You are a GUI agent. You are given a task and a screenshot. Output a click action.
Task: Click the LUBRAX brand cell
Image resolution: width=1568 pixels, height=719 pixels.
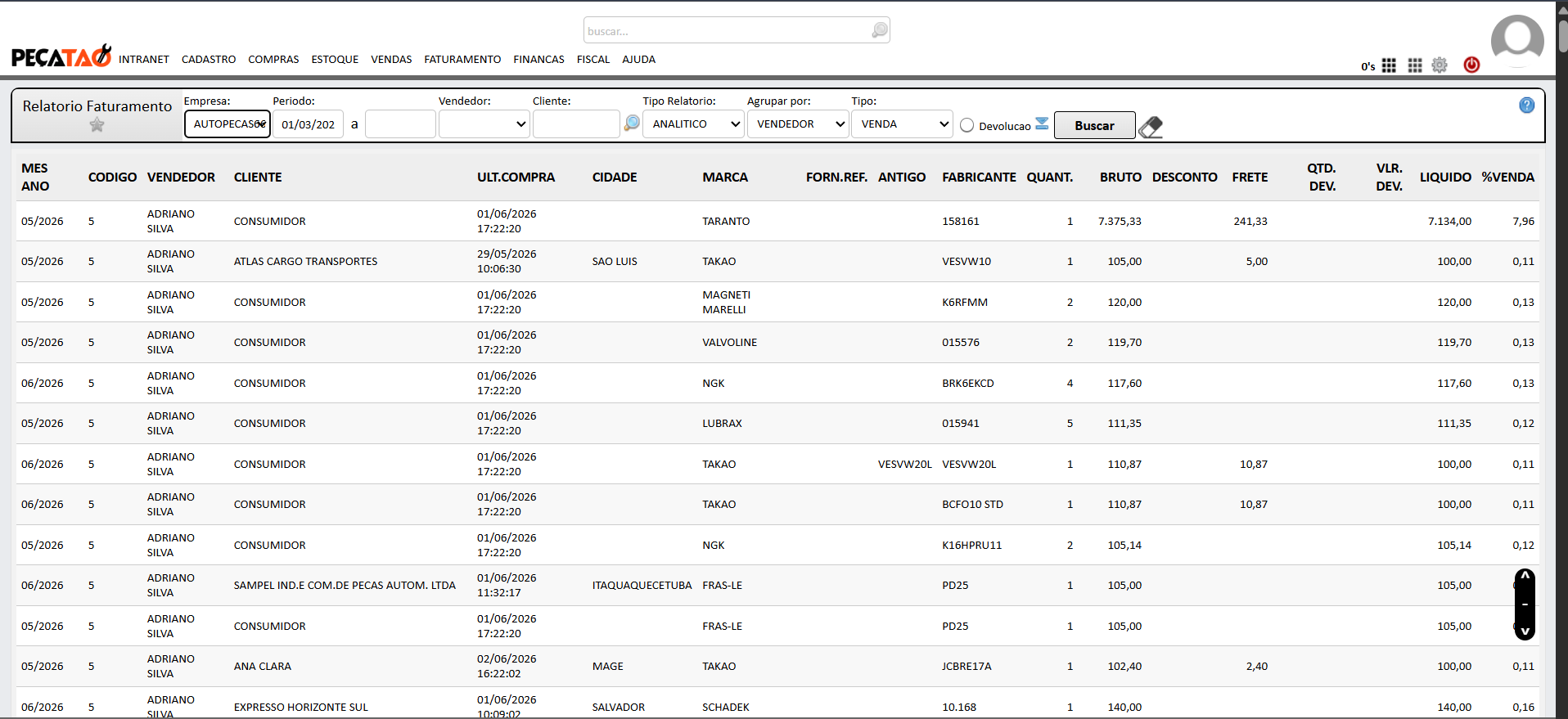pyautogui.click(x=722, y=424)
